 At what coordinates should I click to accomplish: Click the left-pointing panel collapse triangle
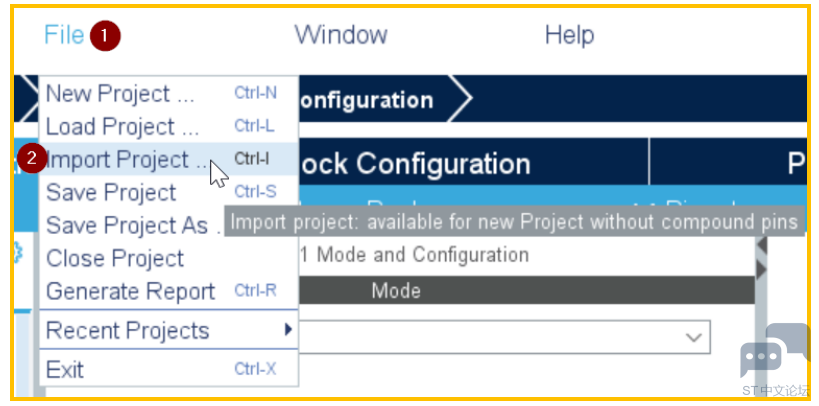(761, 245)
